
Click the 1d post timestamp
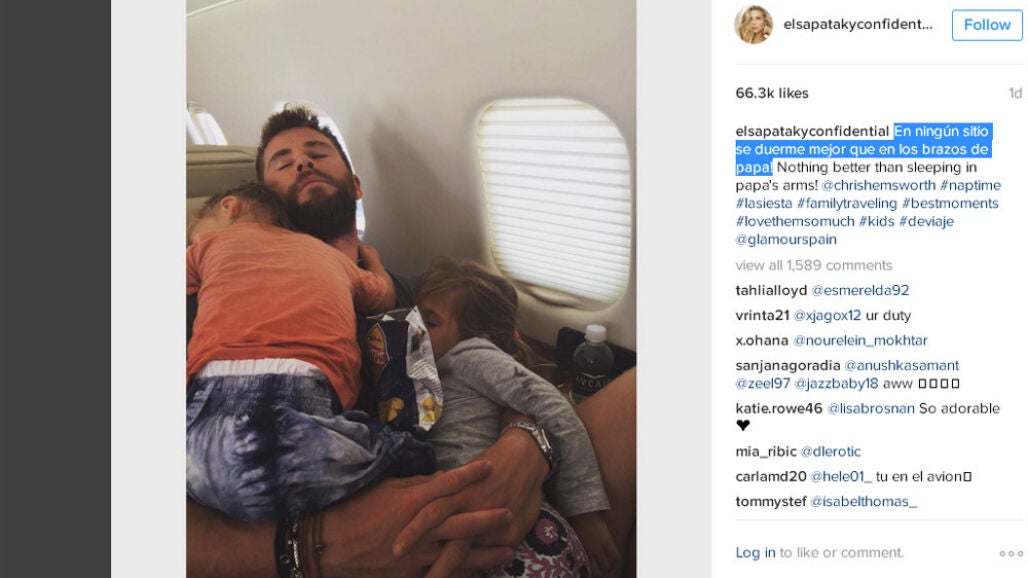pyautogui.click(x=1015, y=93)
